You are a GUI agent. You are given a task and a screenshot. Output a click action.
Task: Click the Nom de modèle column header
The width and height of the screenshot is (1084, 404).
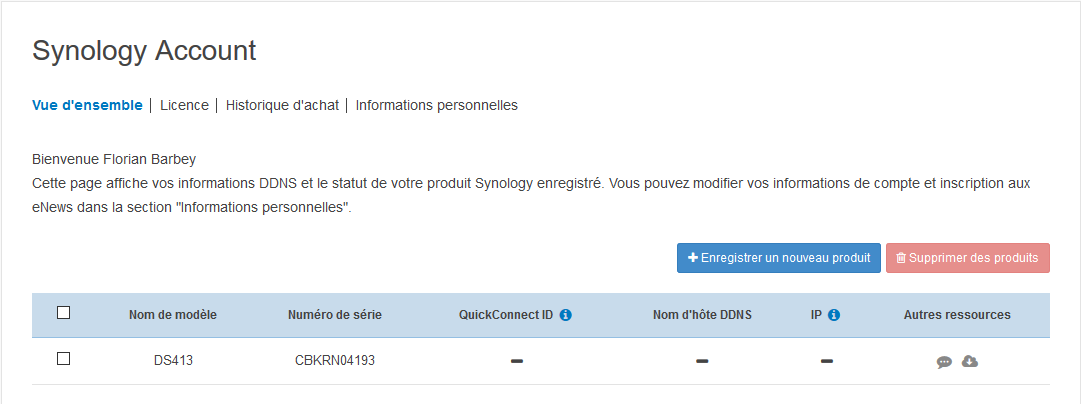[x=173, y=315]
